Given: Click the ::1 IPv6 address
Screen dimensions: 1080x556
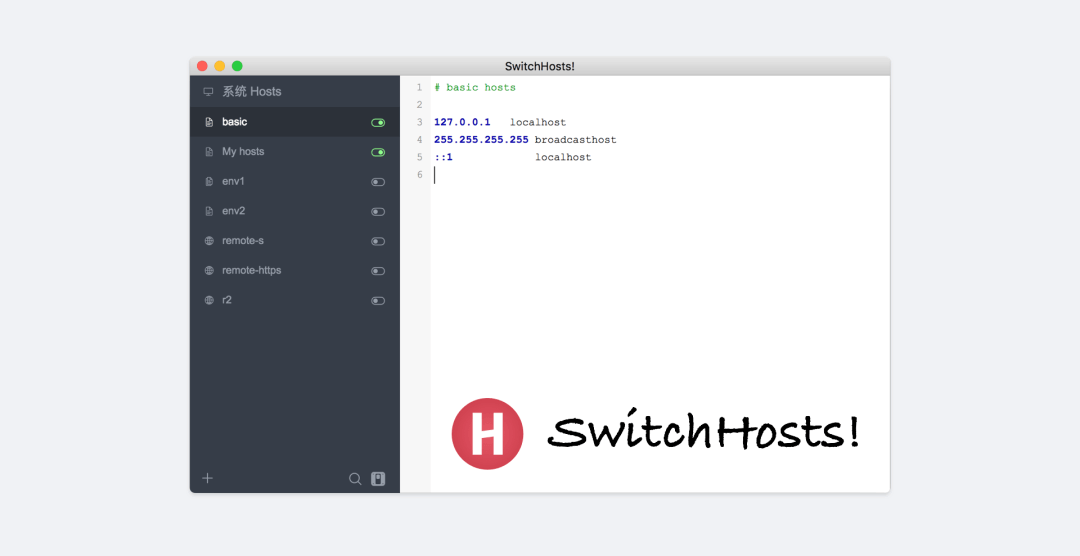Looking at the screenshot, I should 444,157.
